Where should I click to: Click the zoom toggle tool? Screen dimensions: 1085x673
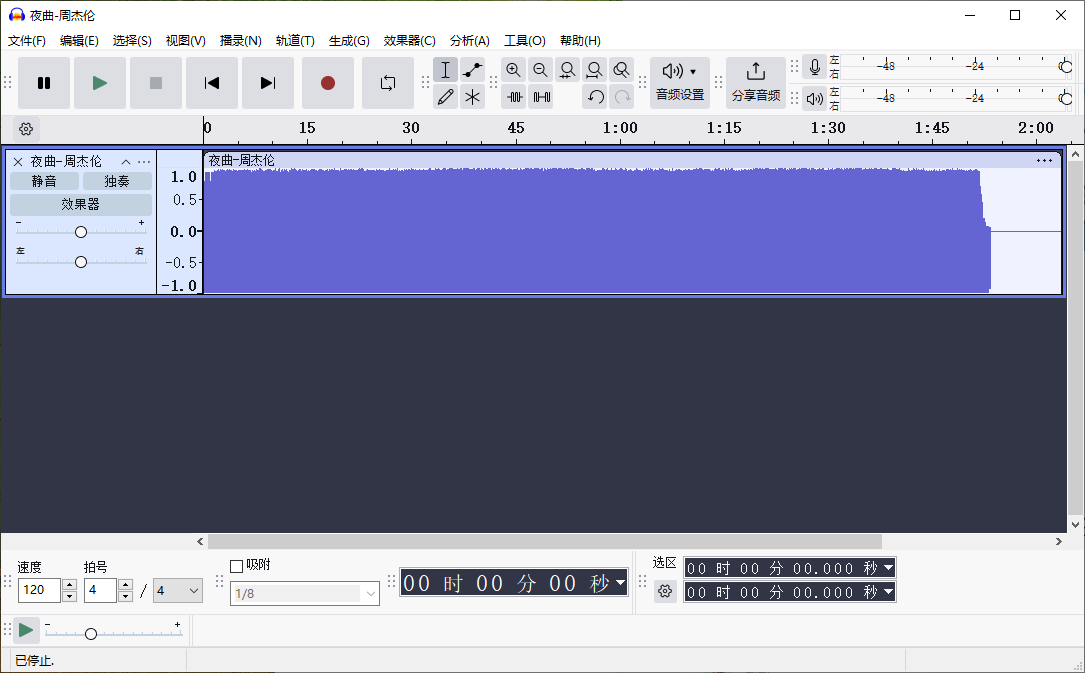(x=621, y=69)
